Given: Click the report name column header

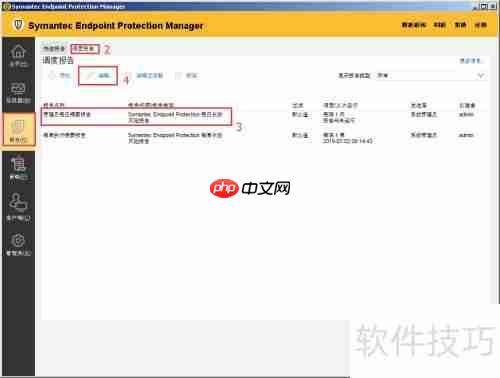Looking at the screenshot, I should 54,105.
